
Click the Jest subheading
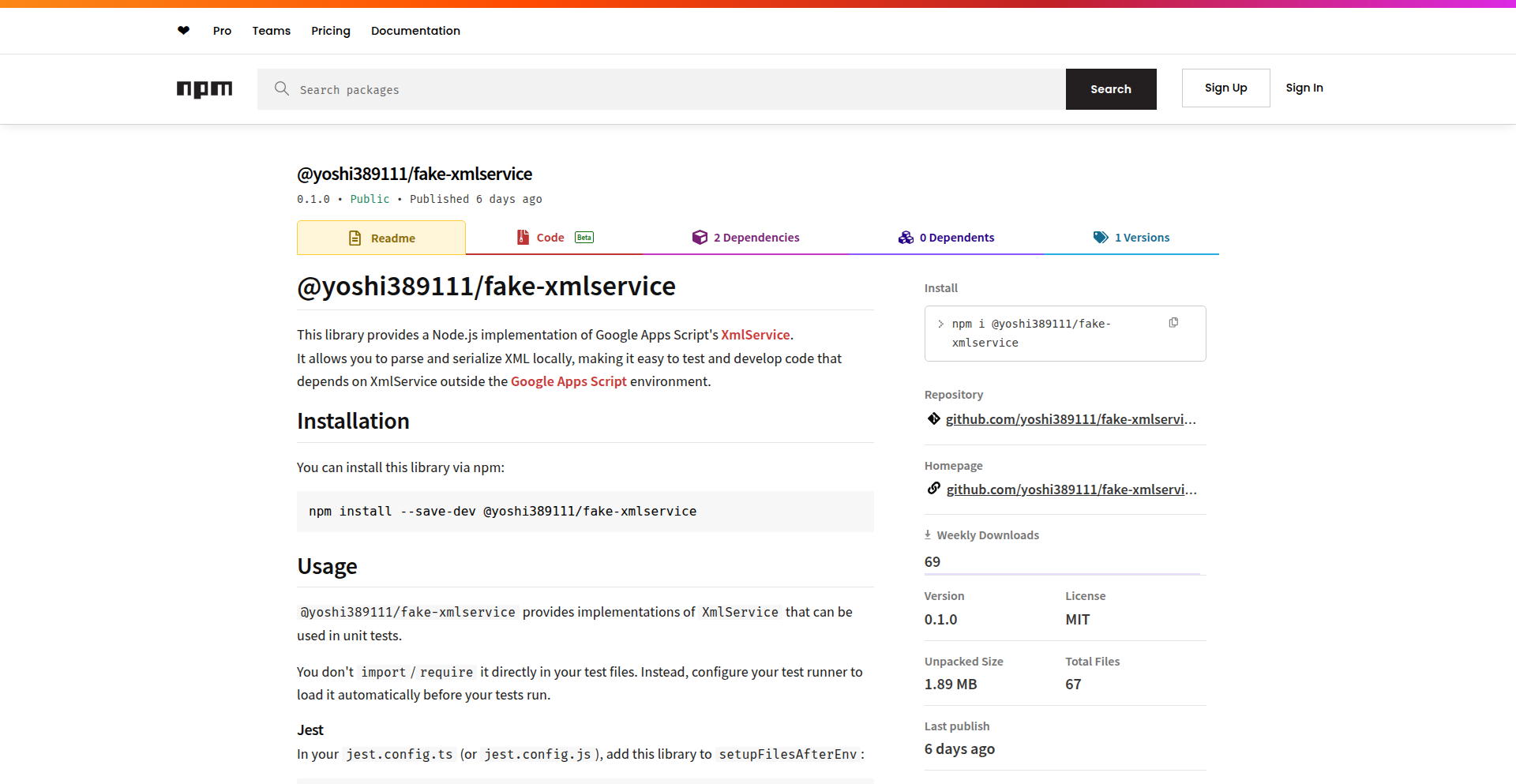[x=310, y=730]
